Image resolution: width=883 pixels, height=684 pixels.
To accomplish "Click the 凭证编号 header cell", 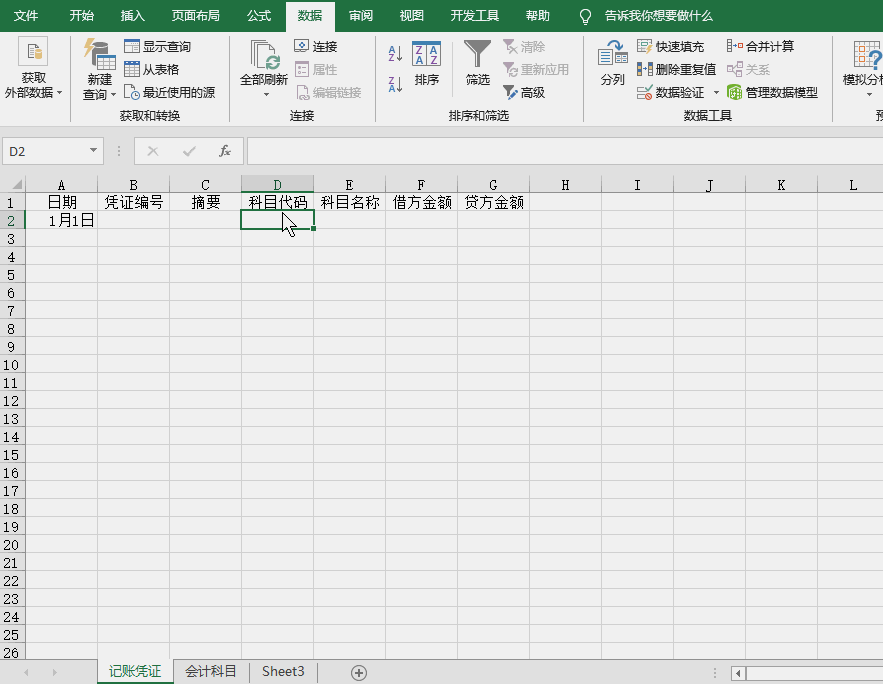I will (133, 202).
